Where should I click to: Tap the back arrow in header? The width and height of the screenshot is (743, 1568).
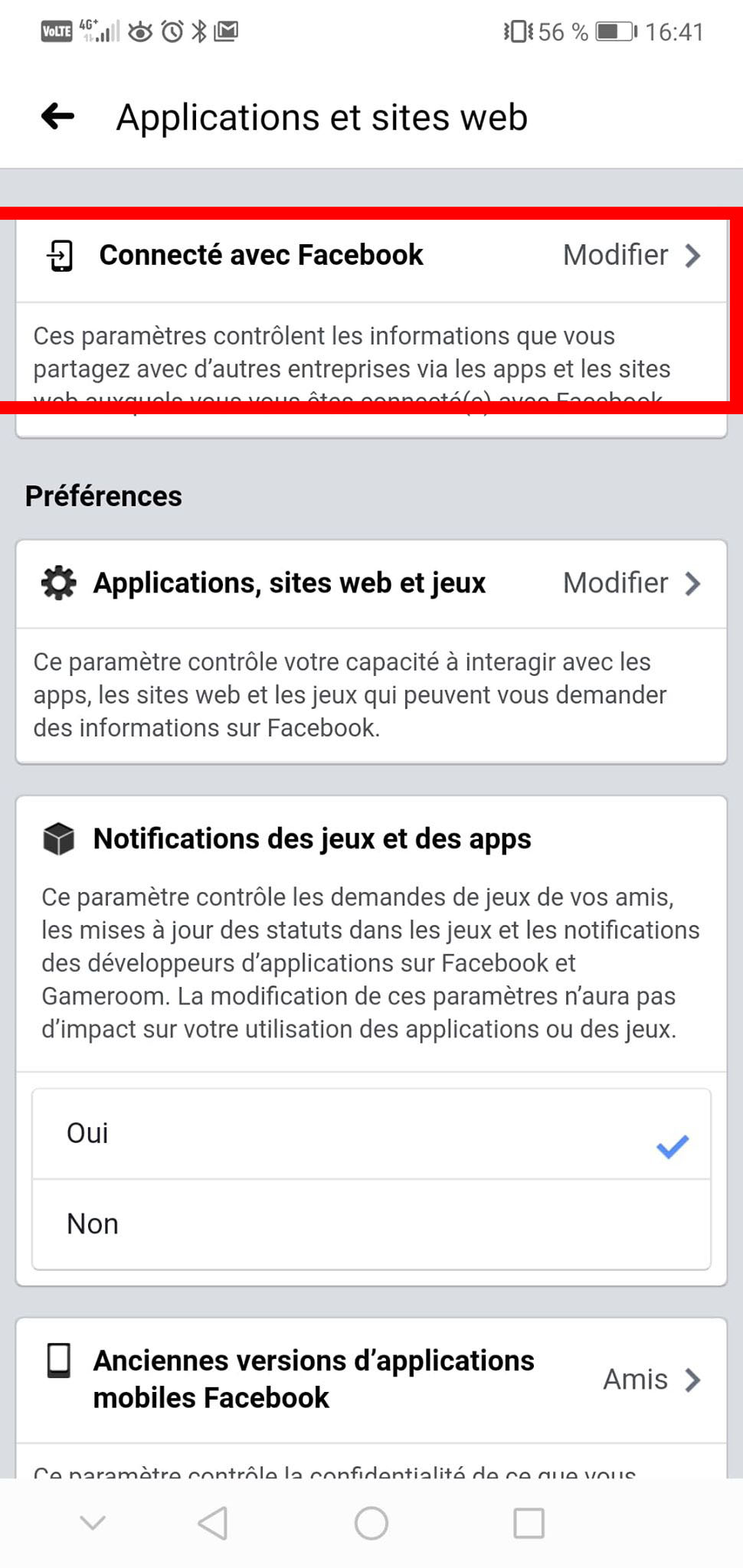(58, 117)
